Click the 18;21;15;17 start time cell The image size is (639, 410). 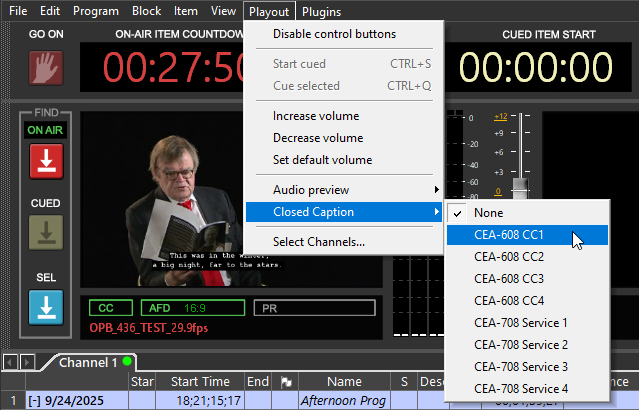200,401
